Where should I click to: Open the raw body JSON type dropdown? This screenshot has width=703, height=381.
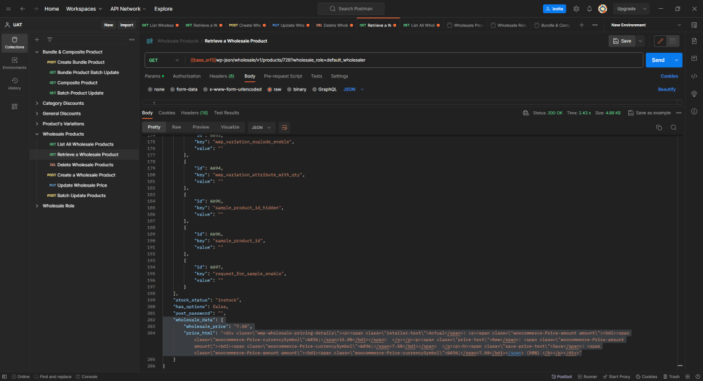354,90
